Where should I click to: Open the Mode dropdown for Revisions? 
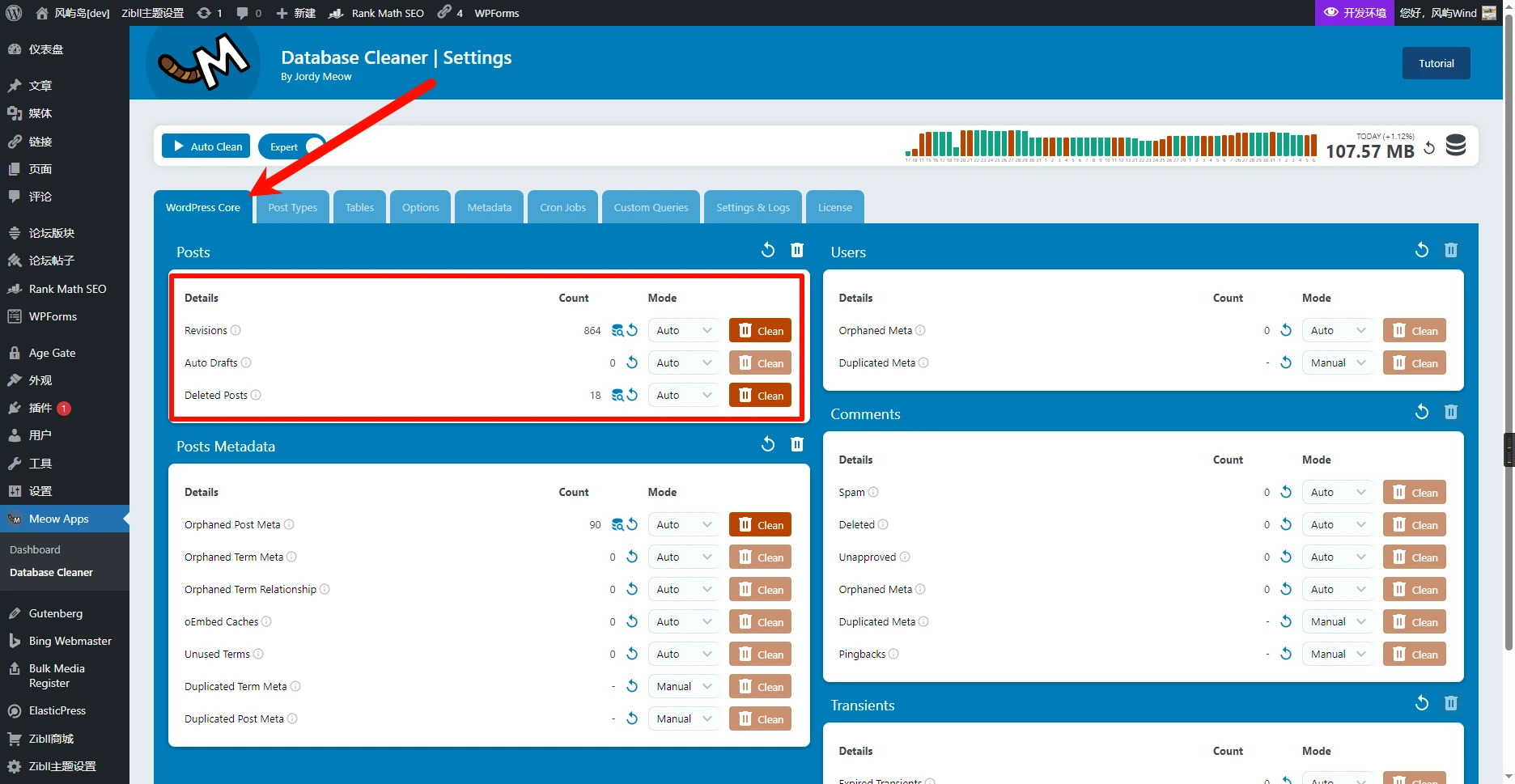click(x=684, y=330)
